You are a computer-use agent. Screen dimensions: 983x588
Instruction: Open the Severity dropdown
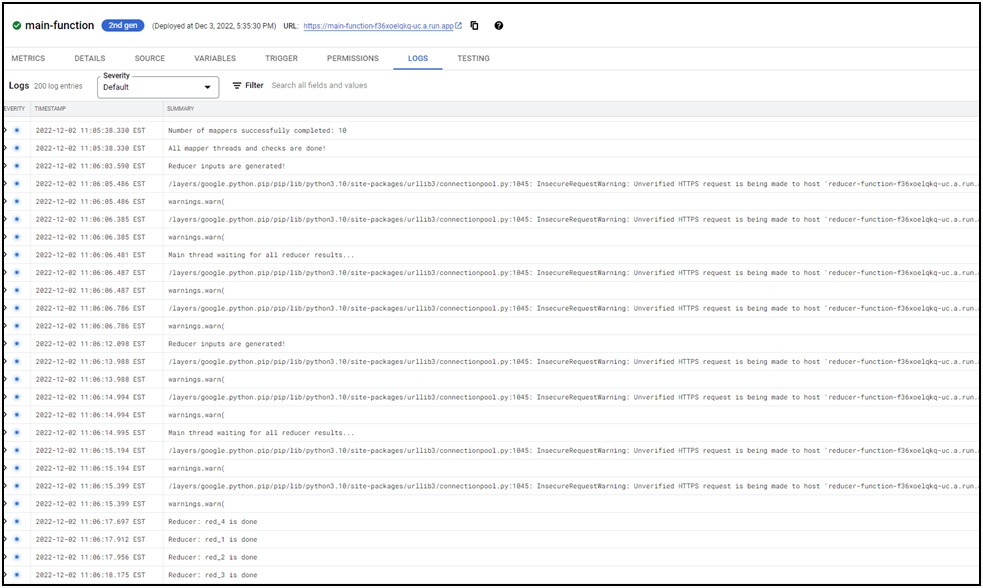(157, 86)
